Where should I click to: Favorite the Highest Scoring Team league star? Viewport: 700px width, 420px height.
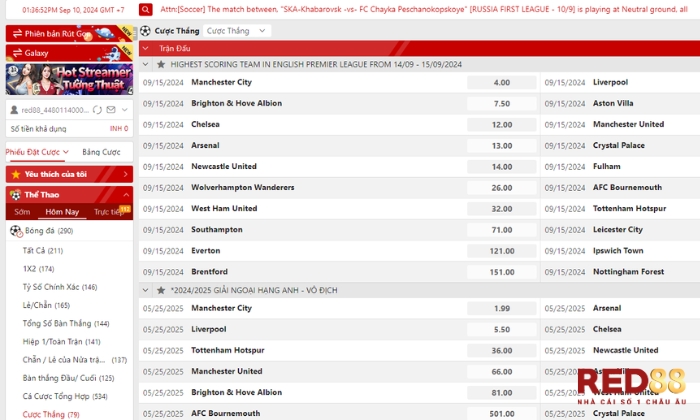pyautogui.click(x=161, y=64)
